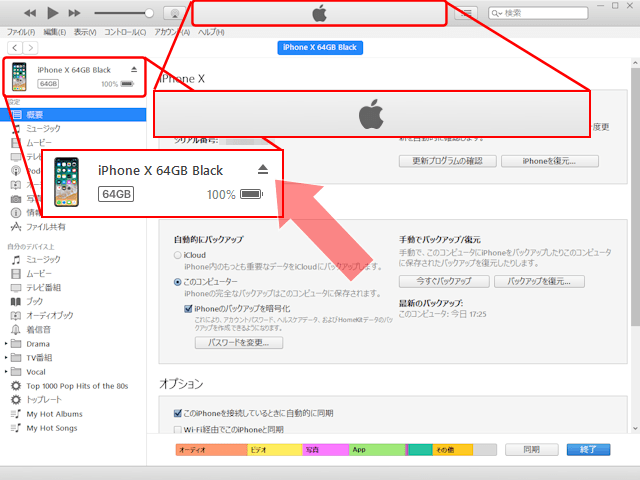Screen dimensions: 640x480
Task: Select the このコンピューター radio button
Action: coord(178,282)
